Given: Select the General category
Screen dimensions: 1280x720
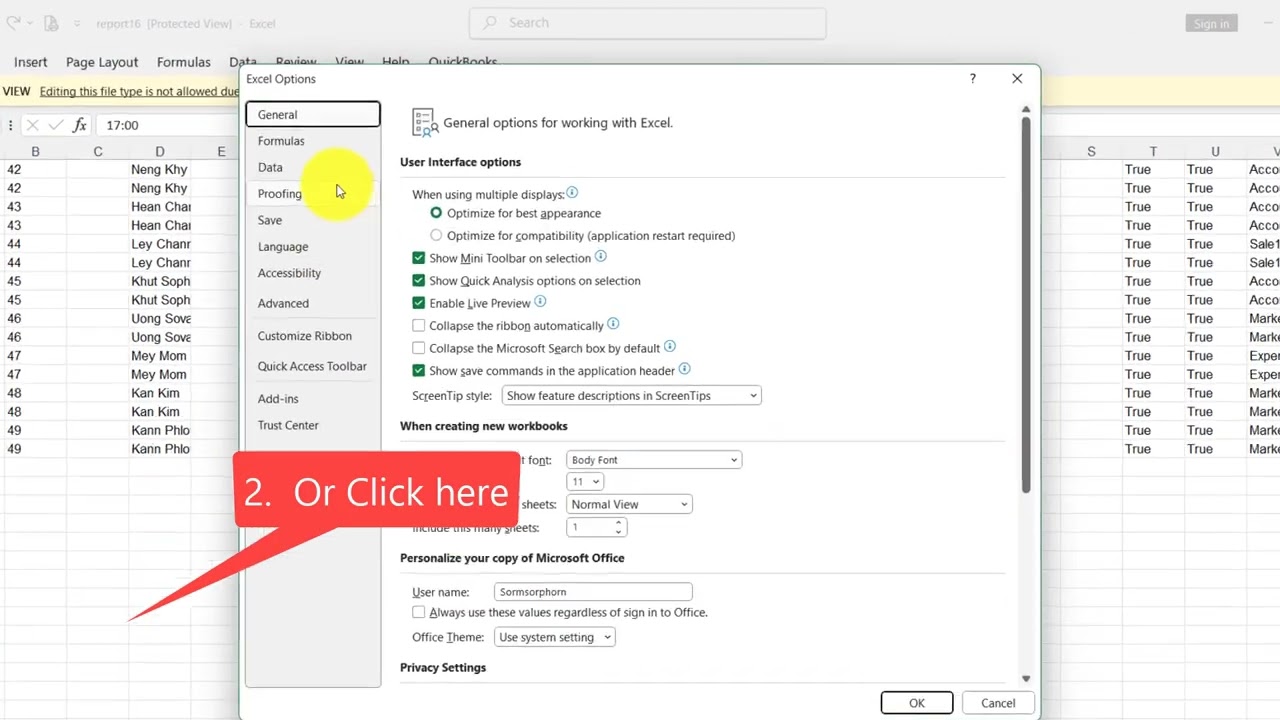Looking at the screenshot, I should (313, 114).
